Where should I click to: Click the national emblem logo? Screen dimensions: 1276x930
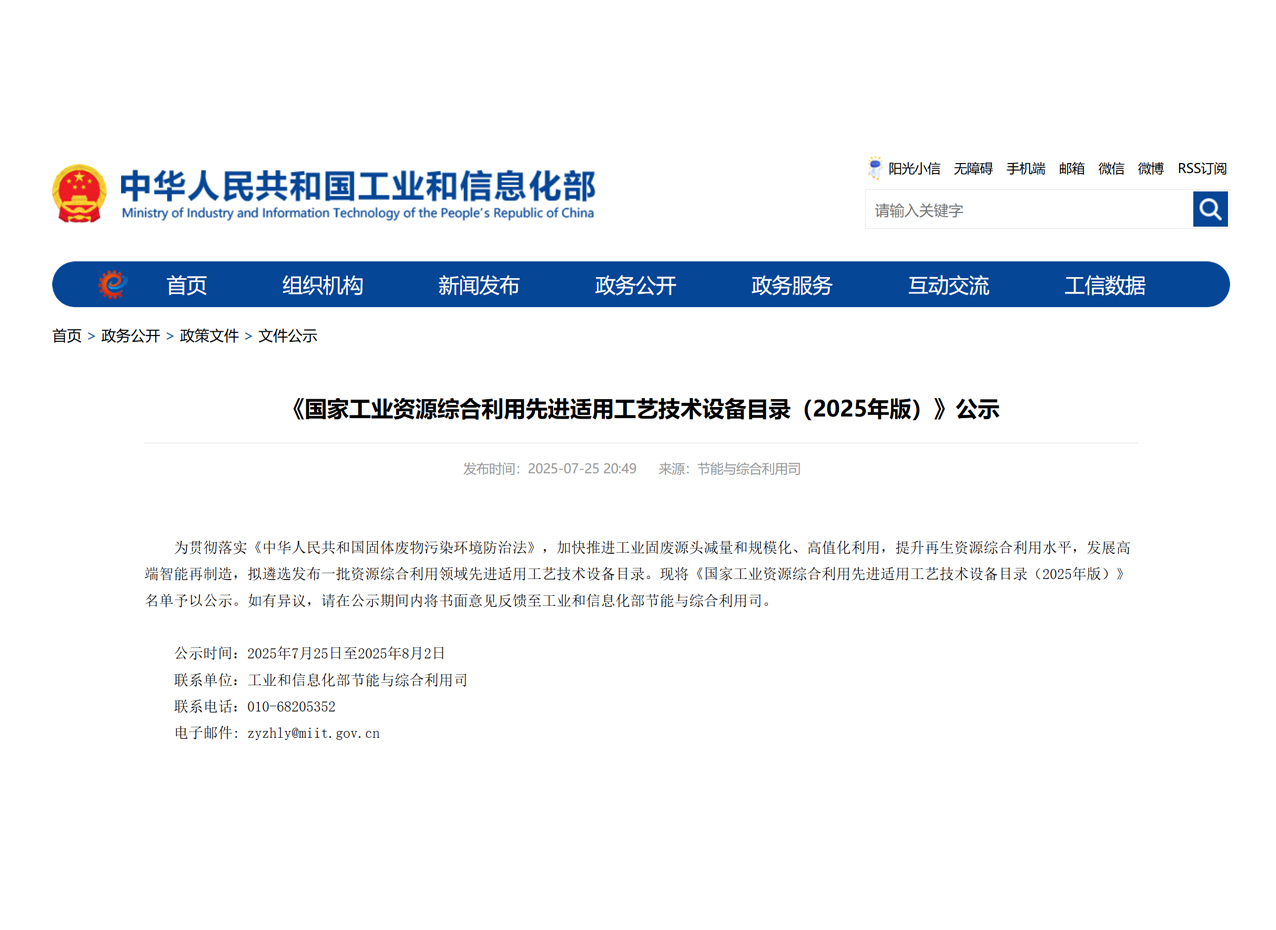[79, 193]
